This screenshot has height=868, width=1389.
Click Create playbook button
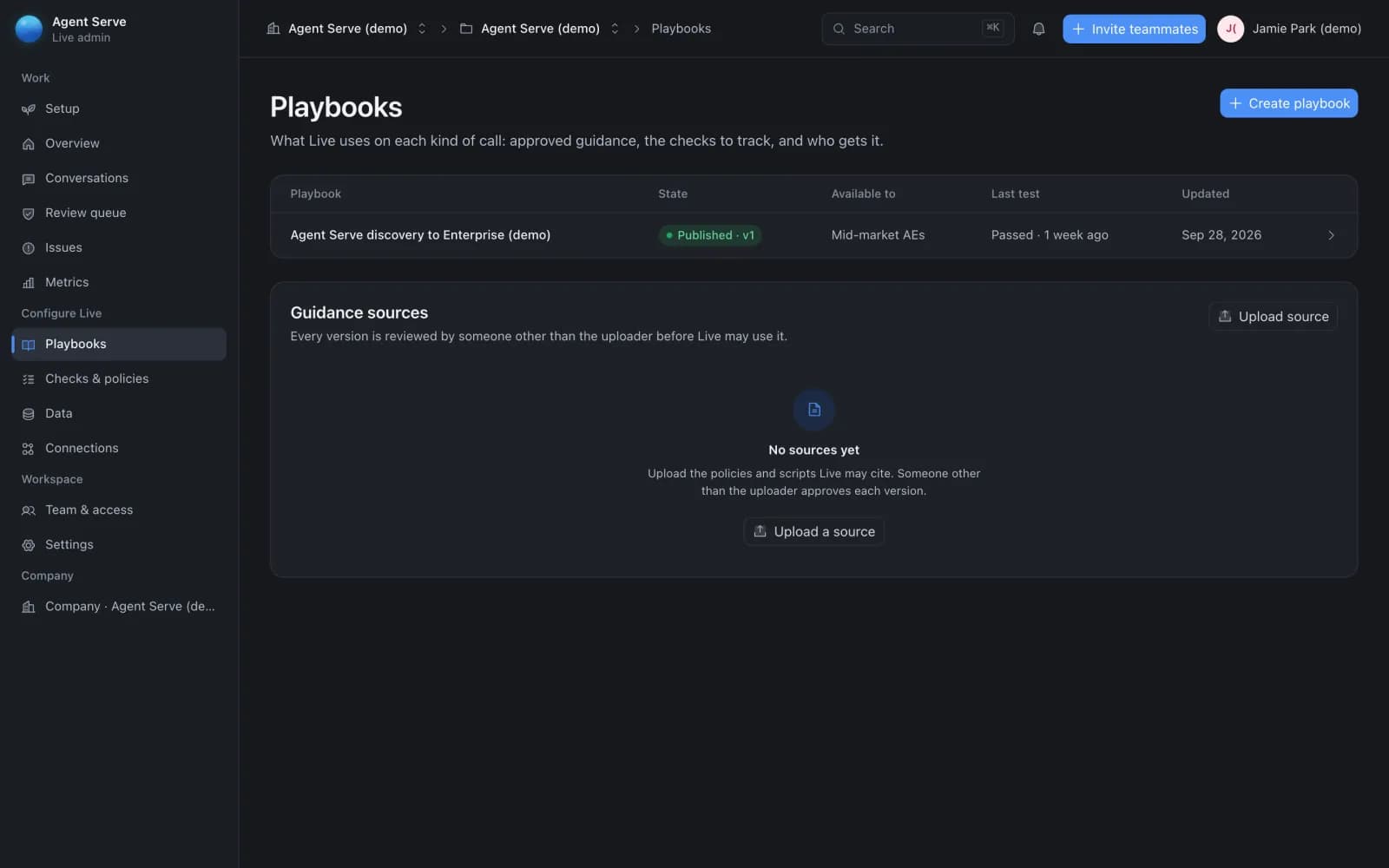[x=1288, y=103]
